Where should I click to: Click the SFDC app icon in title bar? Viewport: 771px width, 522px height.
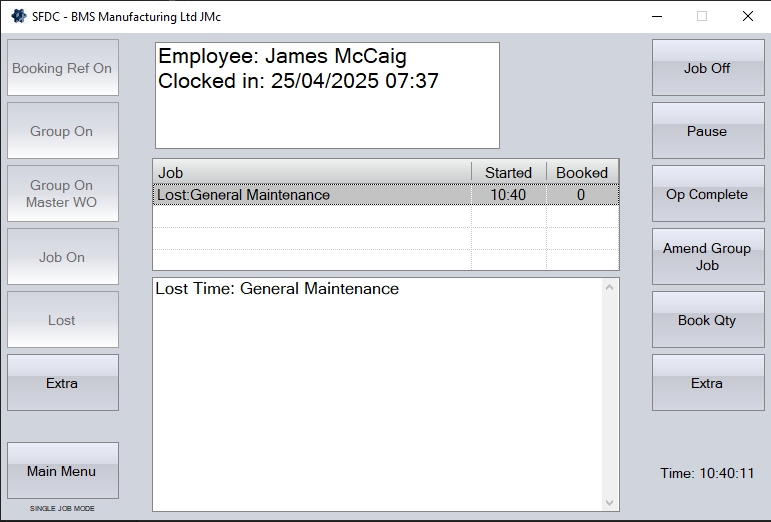point(18,16)
